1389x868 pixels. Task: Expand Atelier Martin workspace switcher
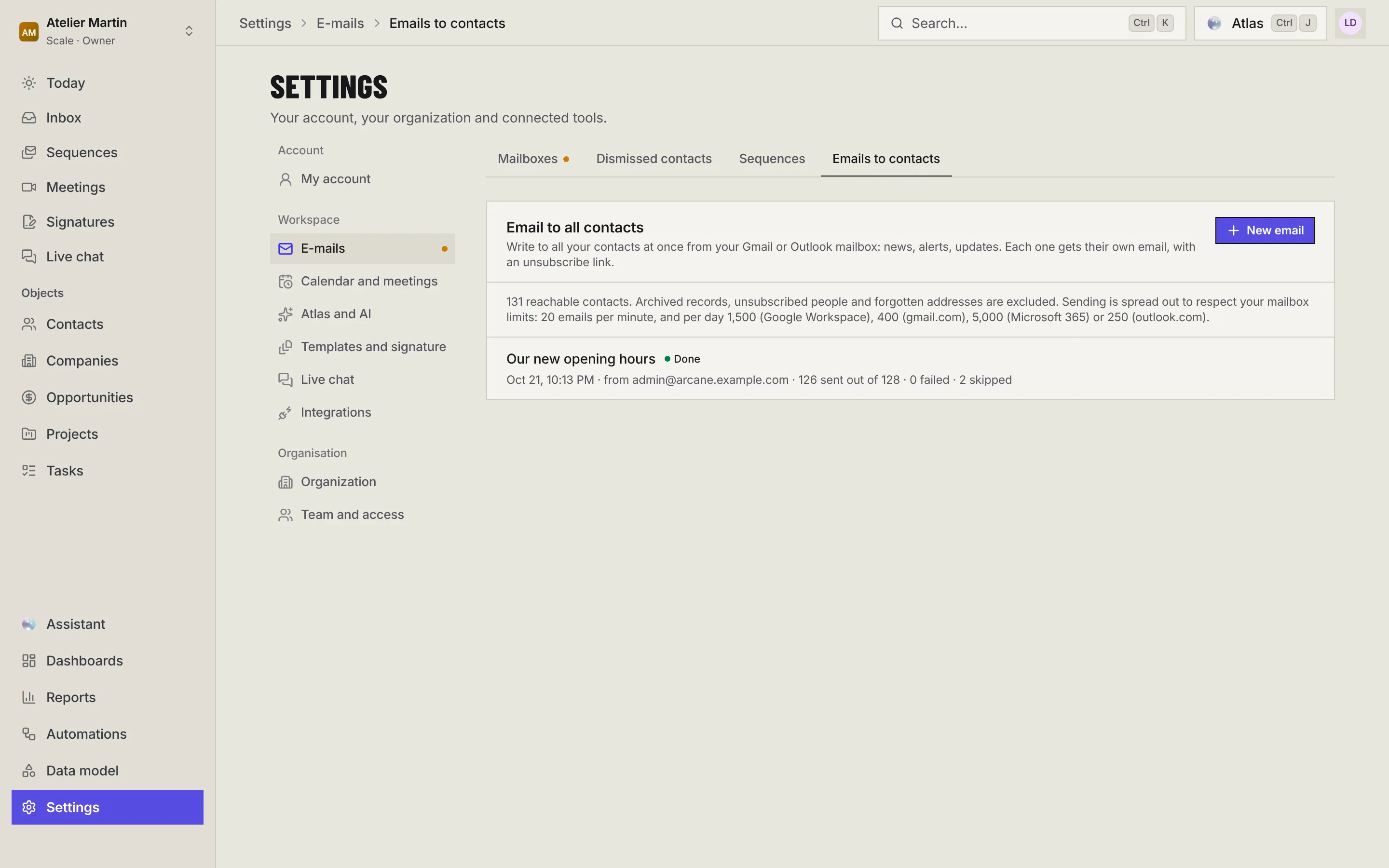108,31
